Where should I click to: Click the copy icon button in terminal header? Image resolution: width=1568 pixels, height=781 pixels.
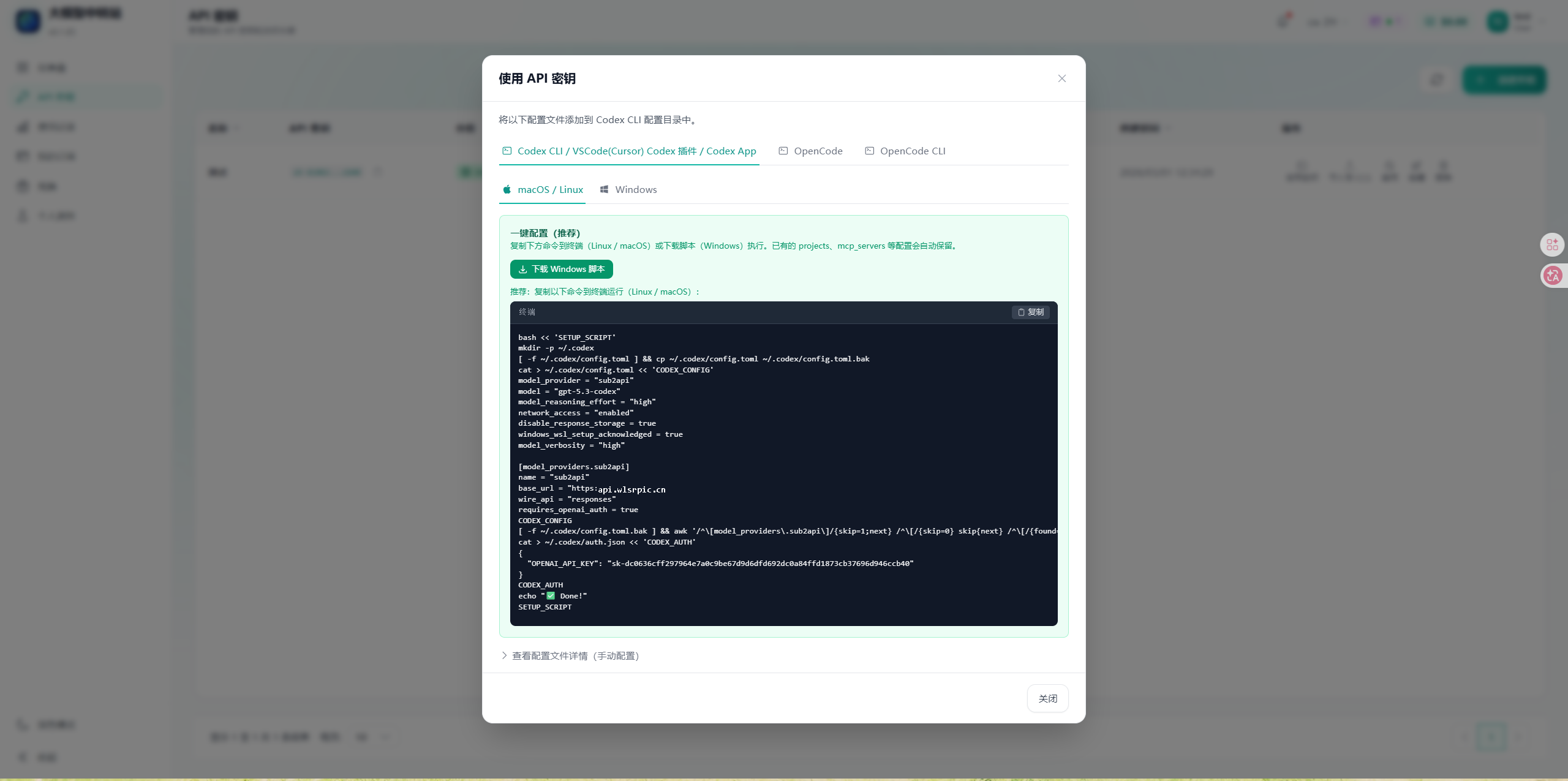click(x=1030, y=312)
